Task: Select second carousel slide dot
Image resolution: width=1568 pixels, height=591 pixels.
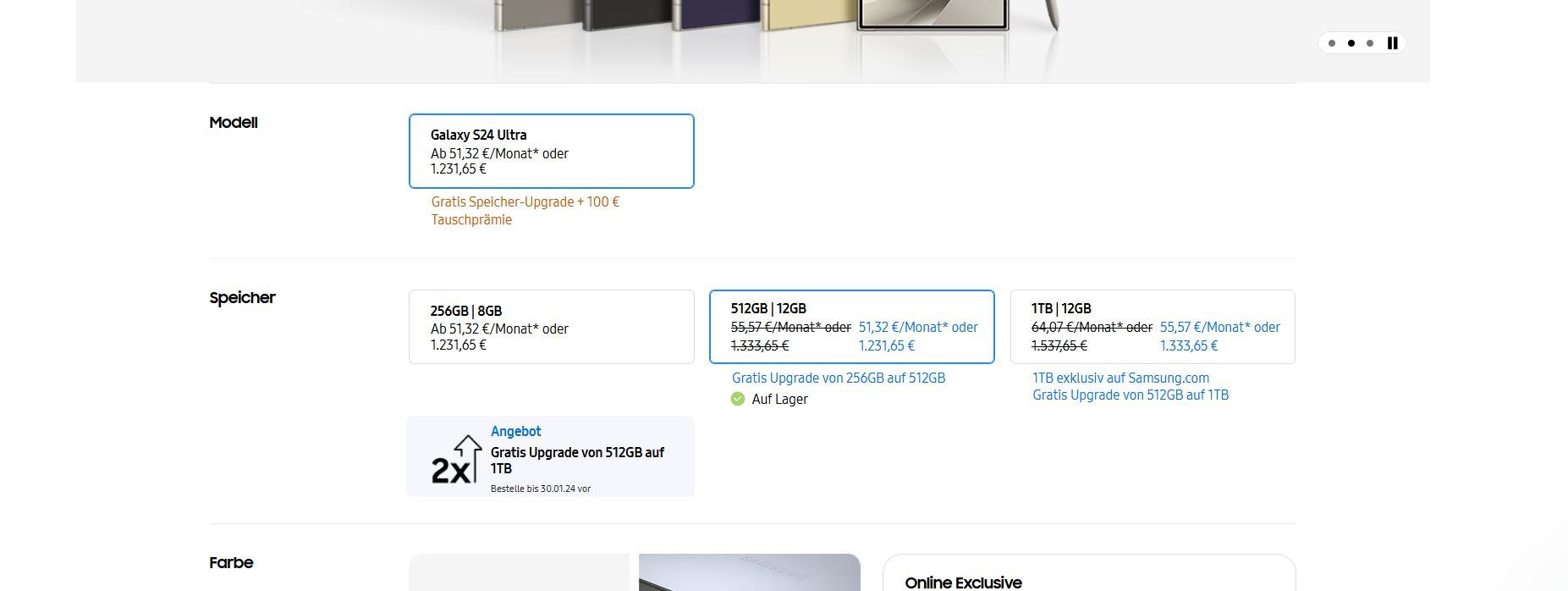Action: click(1351, 43)
